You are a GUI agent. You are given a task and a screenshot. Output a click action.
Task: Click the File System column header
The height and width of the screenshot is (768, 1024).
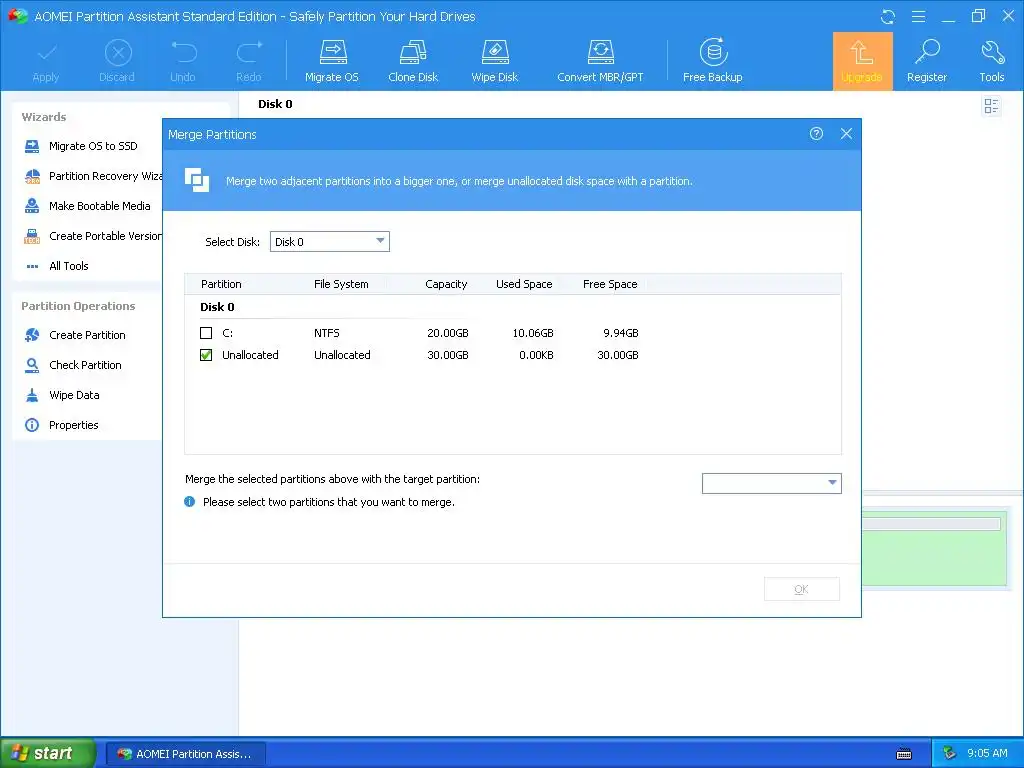point(341,284)
